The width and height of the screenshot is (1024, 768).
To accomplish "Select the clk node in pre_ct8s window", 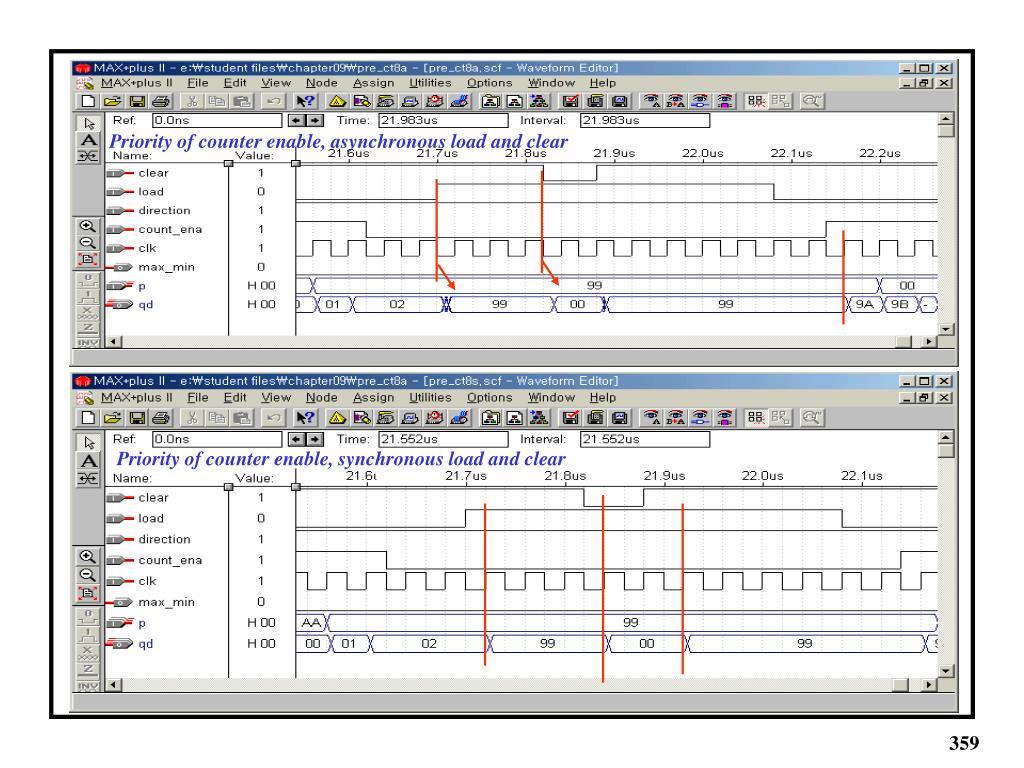I will coord(147,581).
